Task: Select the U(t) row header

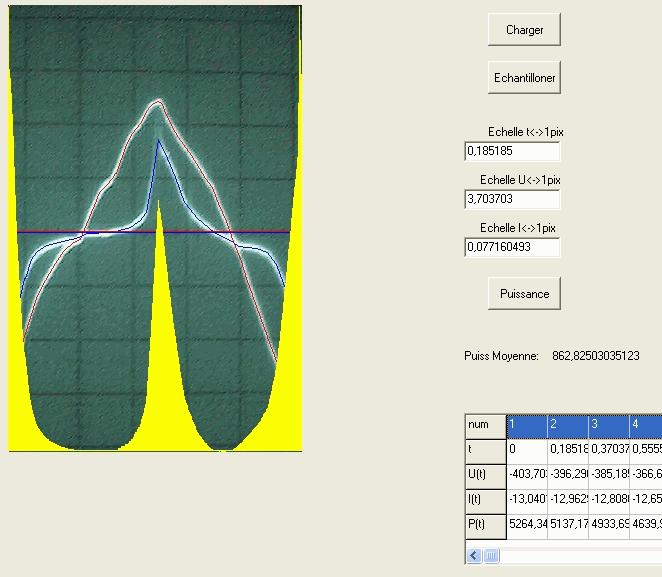Action: pyautogui.click(x=485, y=474)
